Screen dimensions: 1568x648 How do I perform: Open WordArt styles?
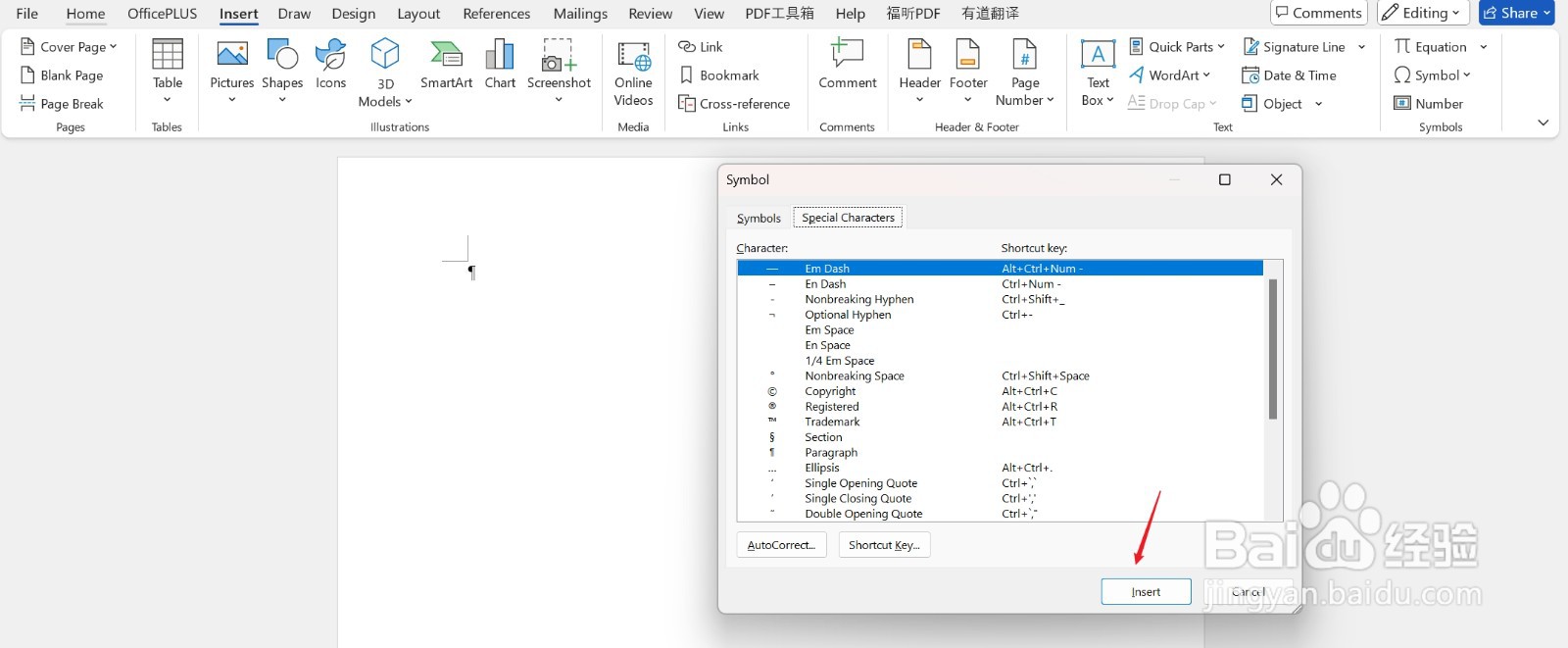pyautogui.click(x=1170, y=75)
